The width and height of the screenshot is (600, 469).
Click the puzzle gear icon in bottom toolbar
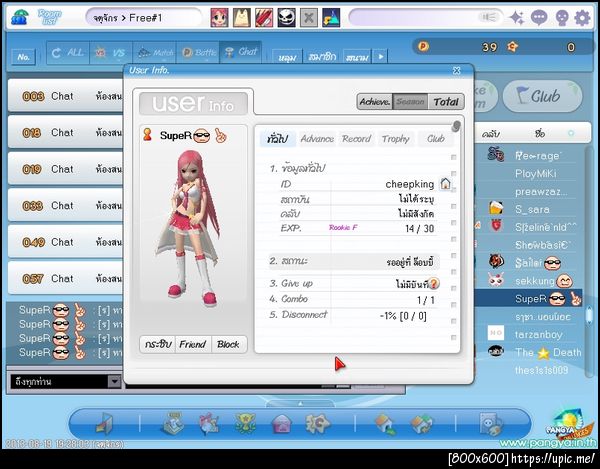[x=317, y=423]
